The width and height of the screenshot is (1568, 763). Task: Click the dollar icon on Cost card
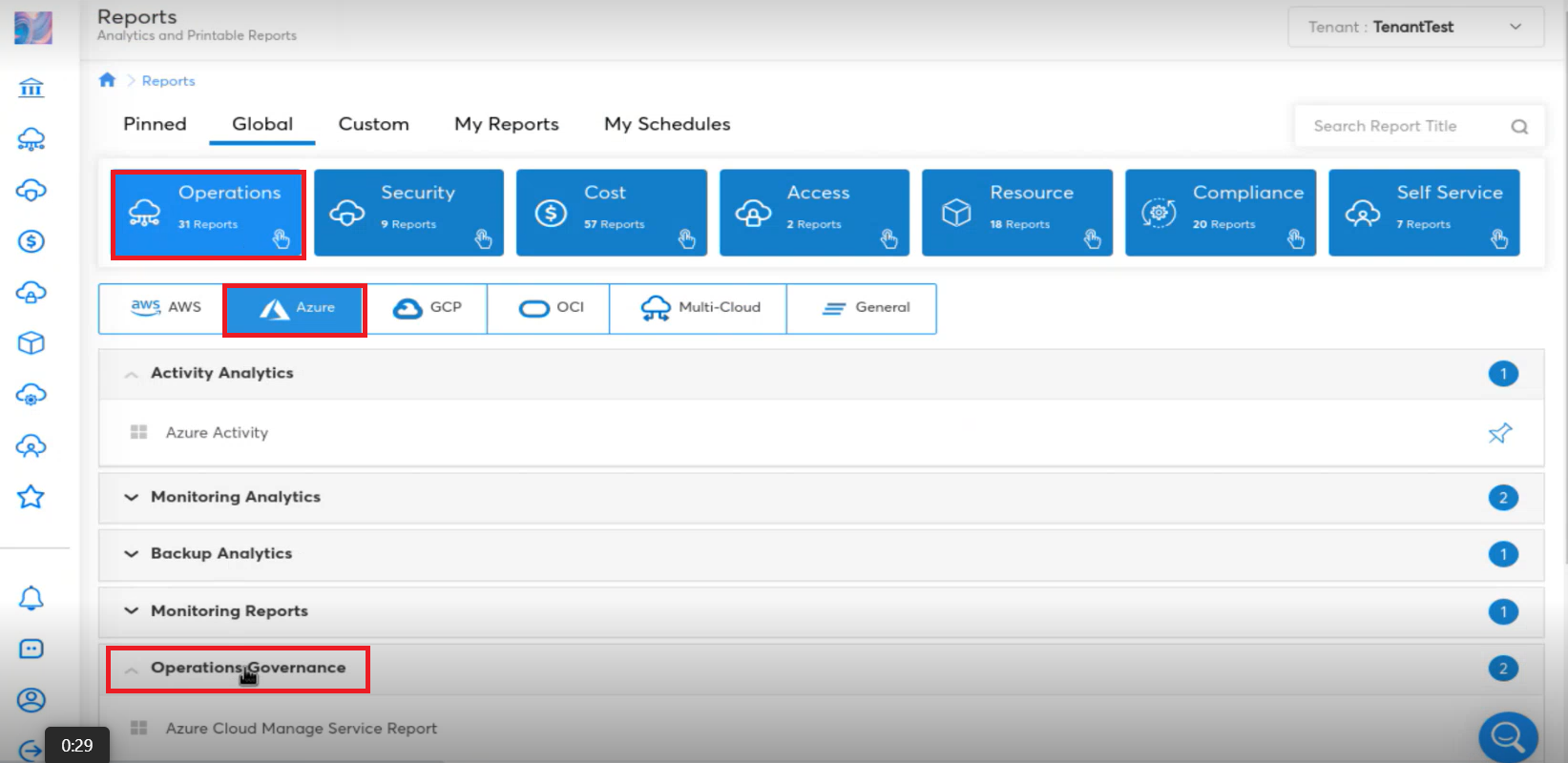(551, 213)
